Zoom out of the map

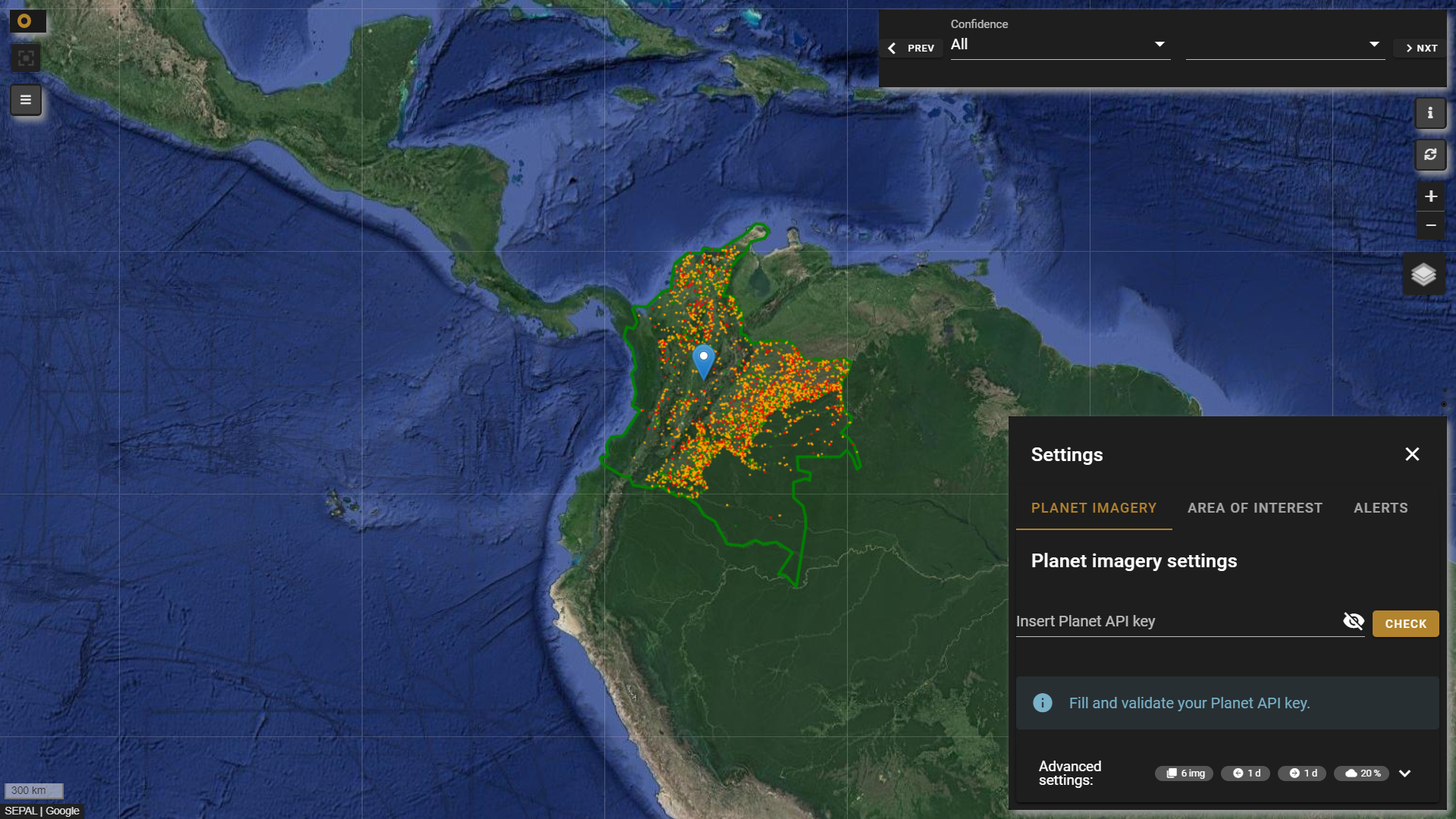1430,225
